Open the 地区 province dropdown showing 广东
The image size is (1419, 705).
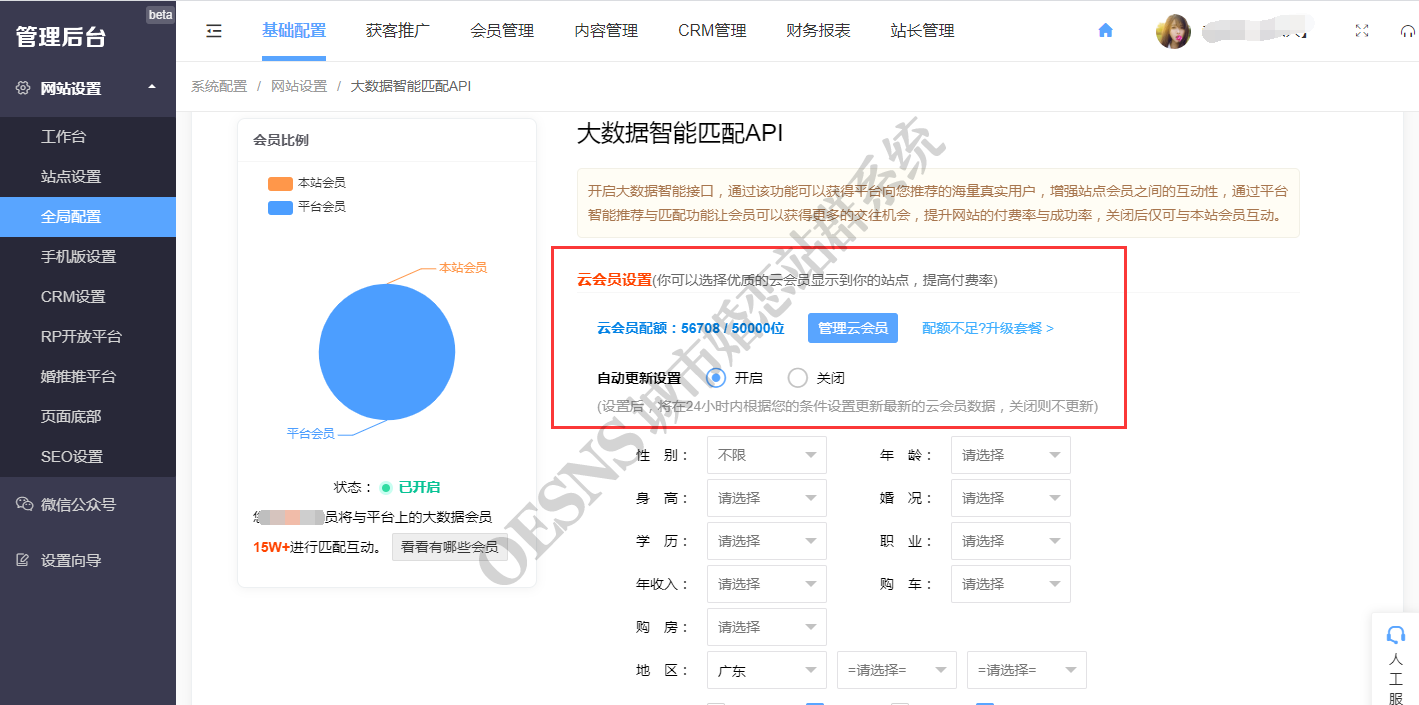point(767,671)
